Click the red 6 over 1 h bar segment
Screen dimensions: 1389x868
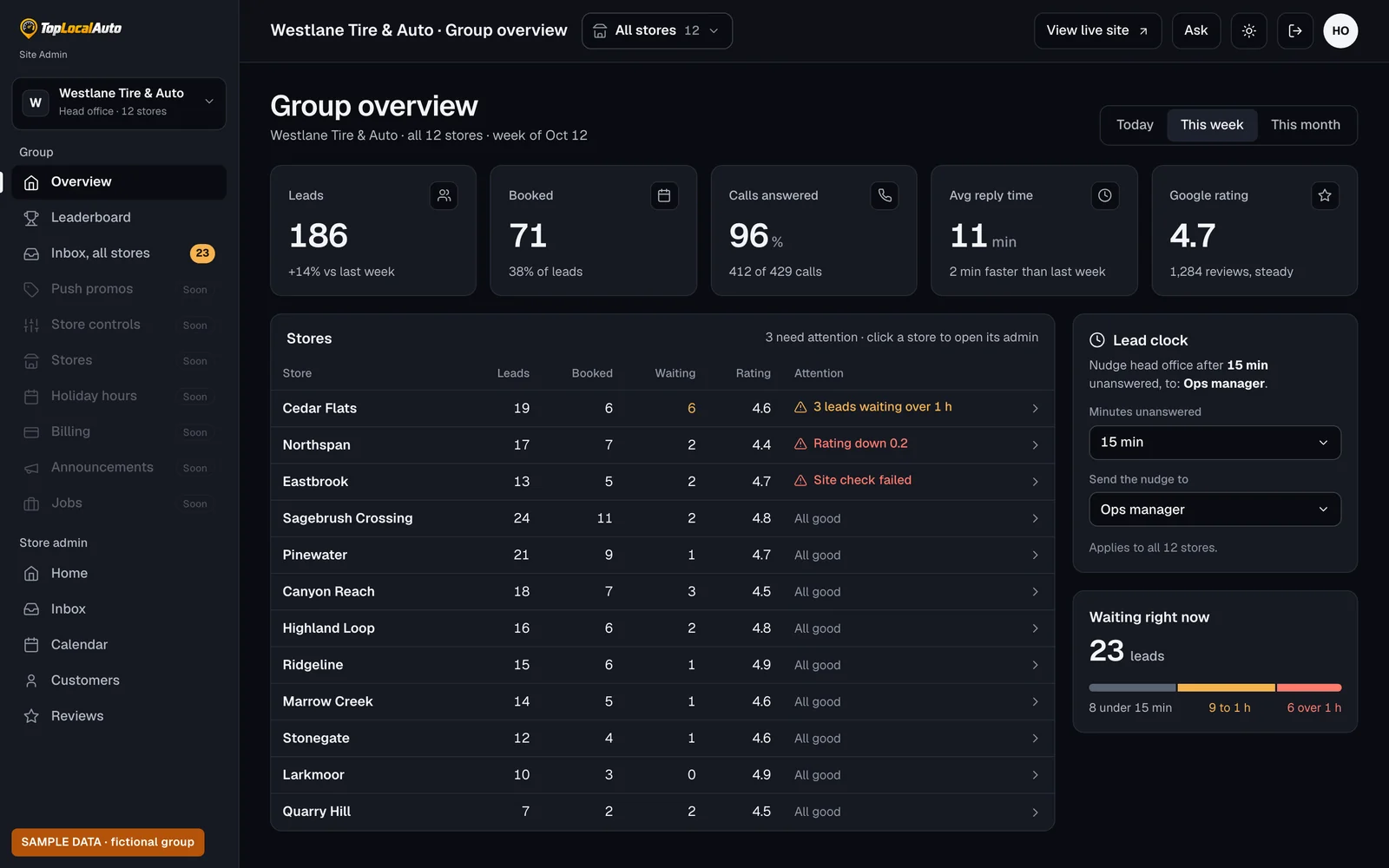[1309, 687]
